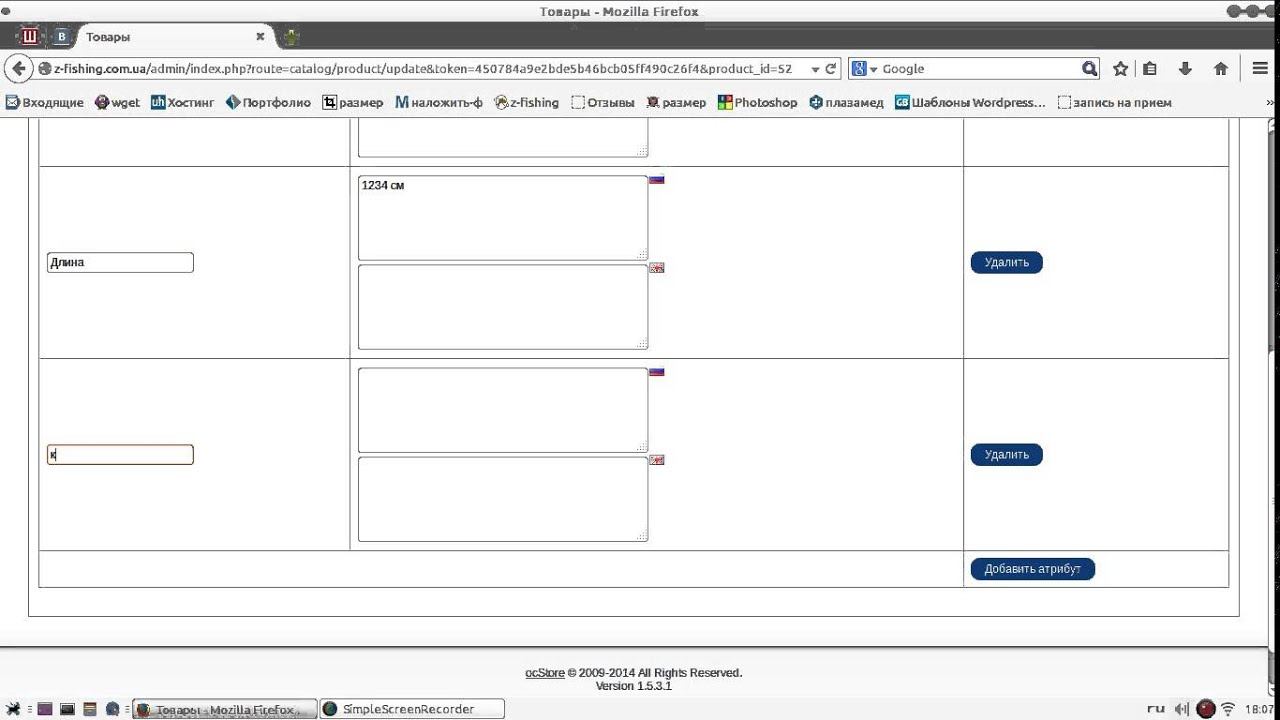Screen dimensions: 1280x720
Task: Open the terminal icon in the taskbar
Action: click(x=67, y=709)
